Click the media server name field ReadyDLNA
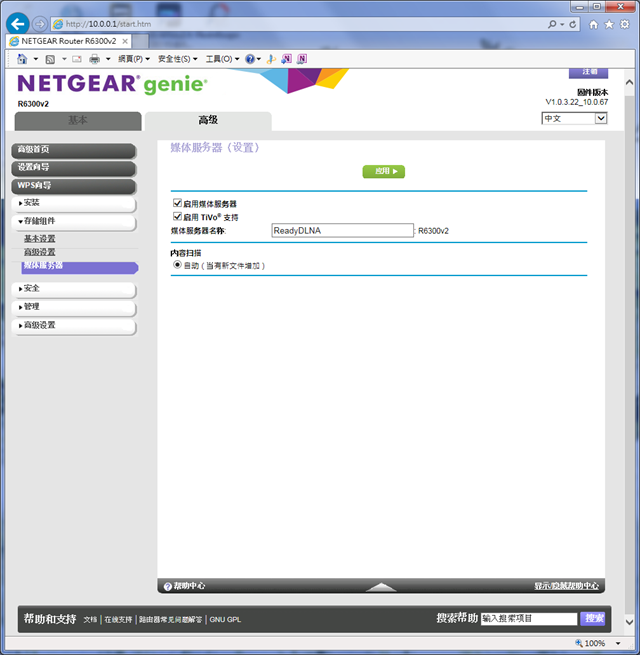640x655 pixels. [x=343, y=230]
